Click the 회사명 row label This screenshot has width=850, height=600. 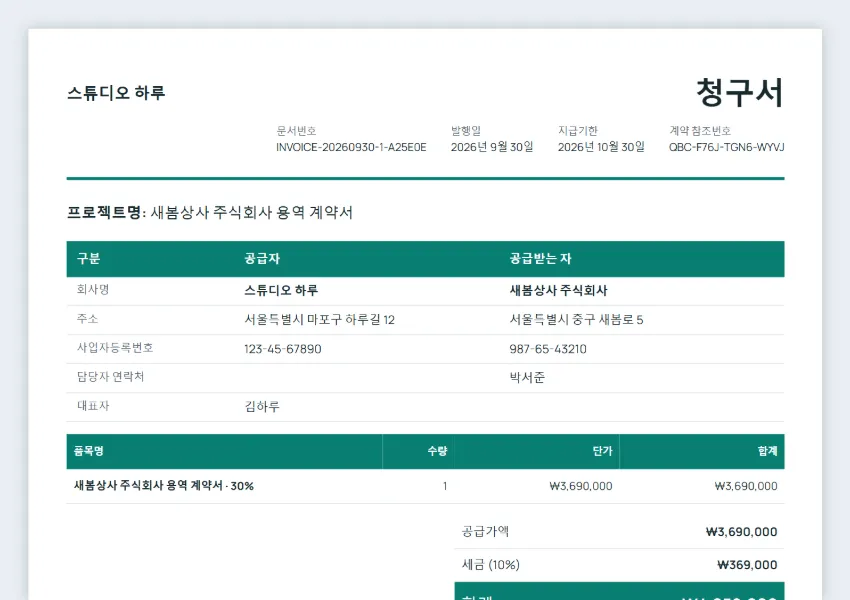click(93, 289)
